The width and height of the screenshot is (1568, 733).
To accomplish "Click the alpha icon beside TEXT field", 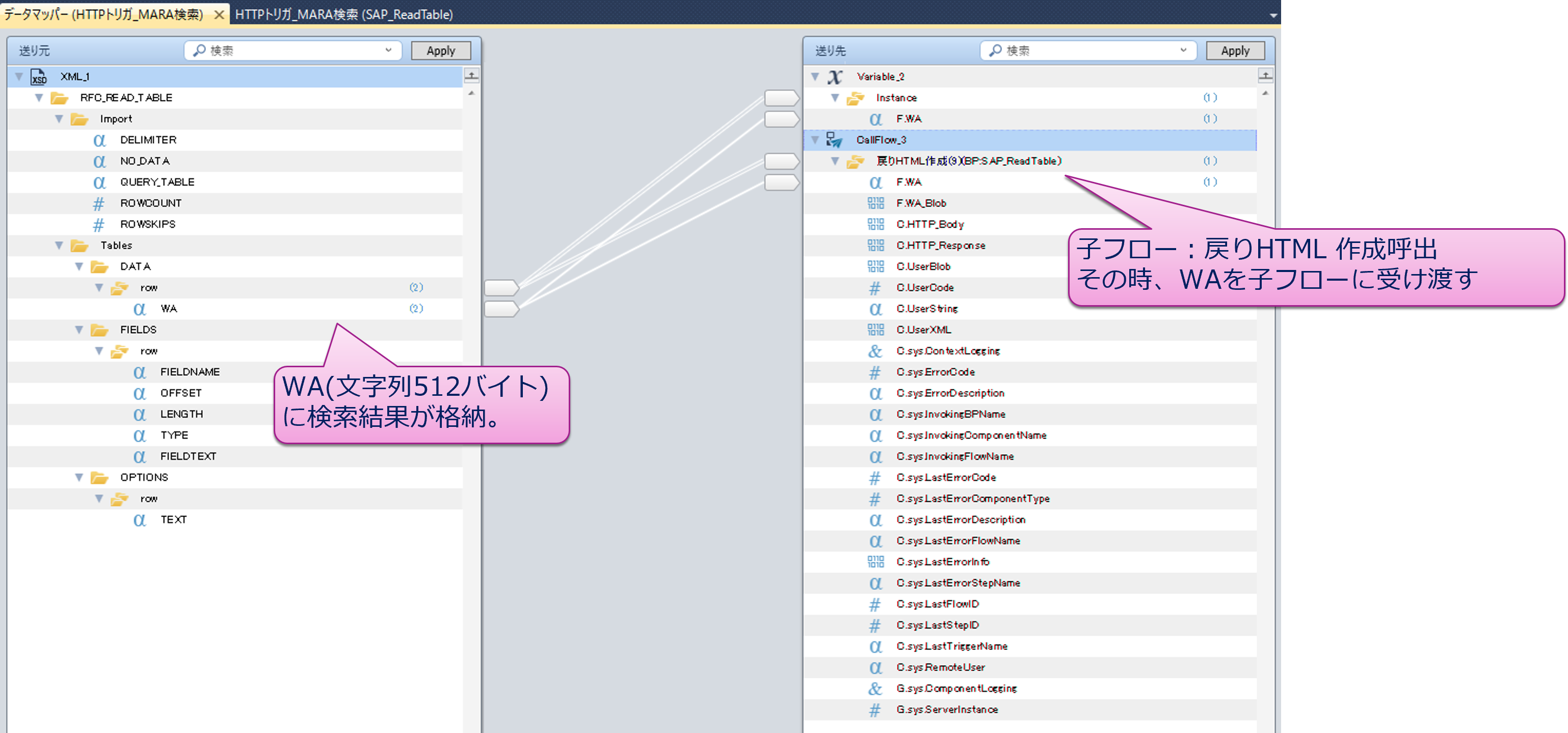I will click(x=140, y=520).
